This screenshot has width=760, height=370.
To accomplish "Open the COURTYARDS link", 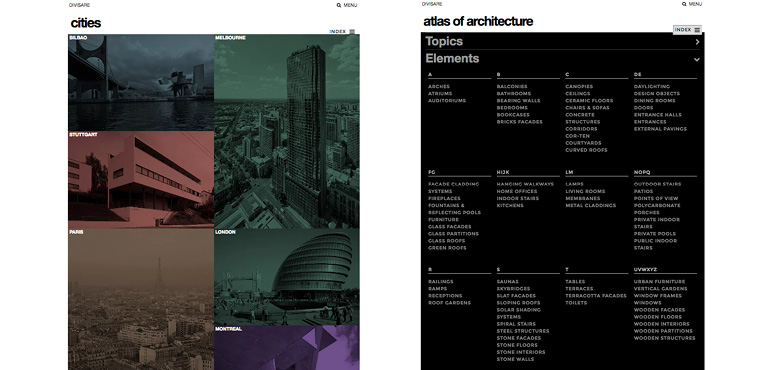I will 583,143.
